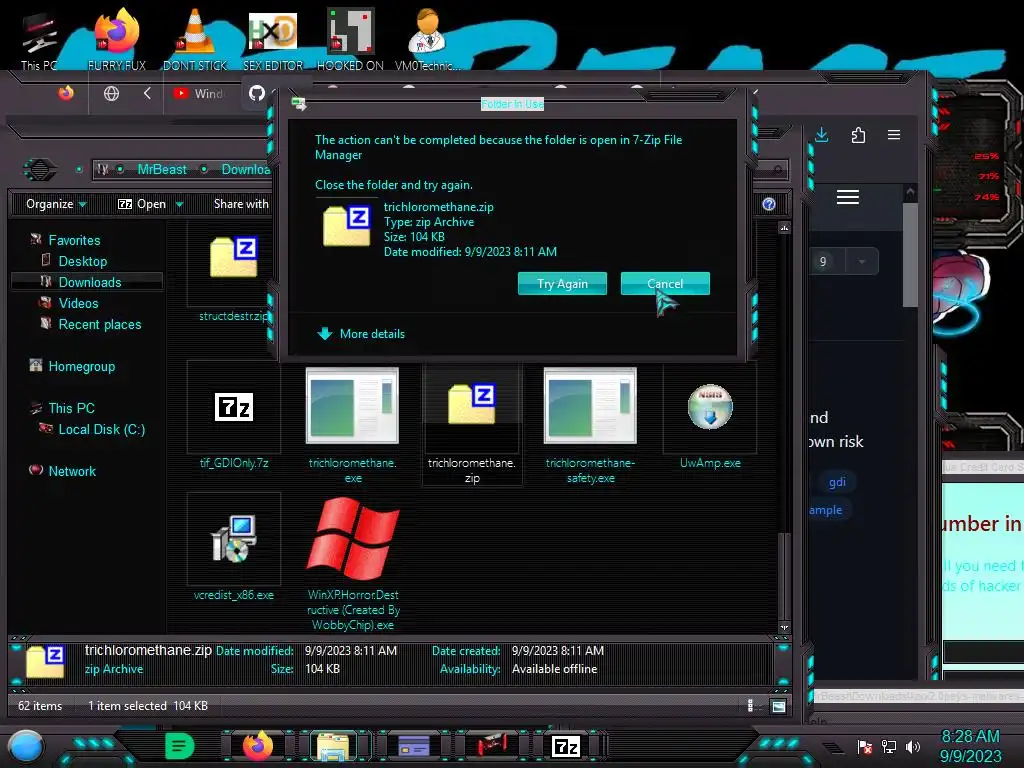Click the Start orb button

click(26, 746)
